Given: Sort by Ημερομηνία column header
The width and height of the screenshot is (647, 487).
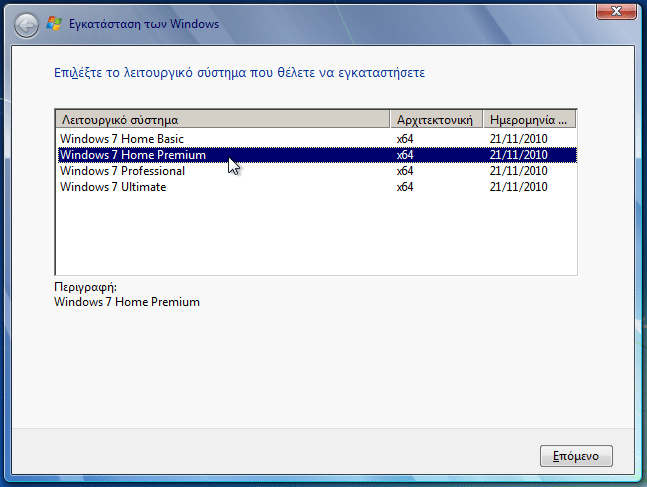Looking at the screenshot, I should click(x=529, y=120).
